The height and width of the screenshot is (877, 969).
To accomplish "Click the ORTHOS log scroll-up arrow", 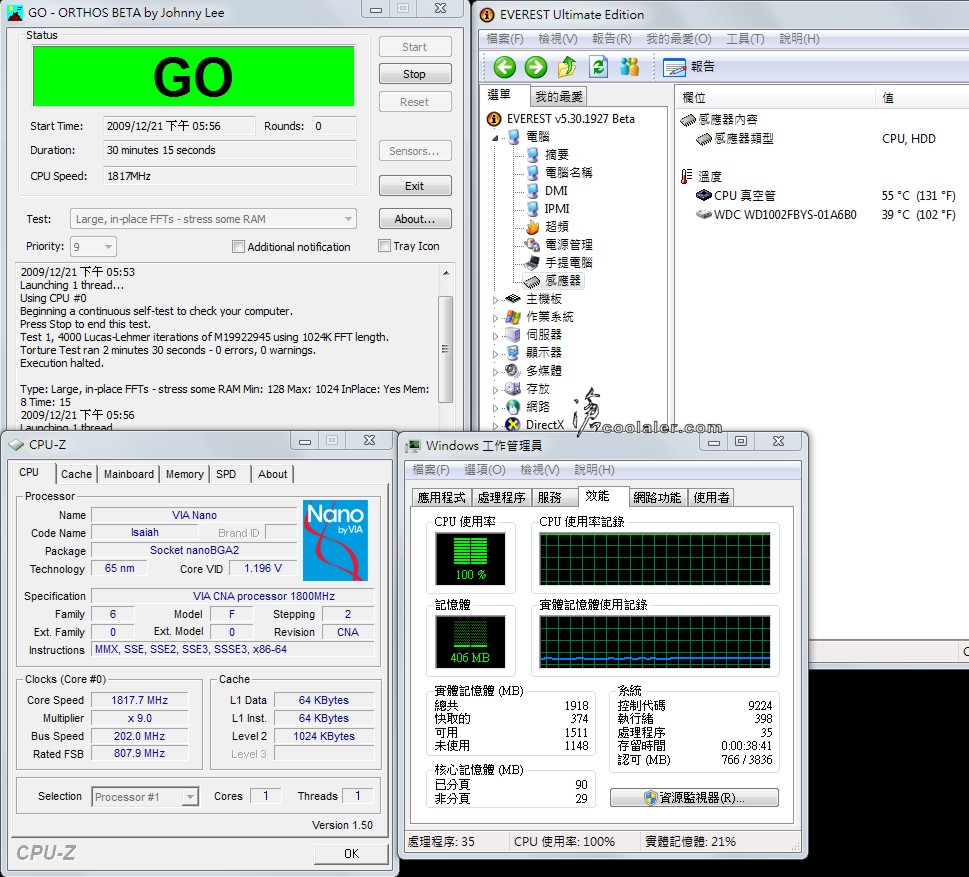I will point(446,273).
